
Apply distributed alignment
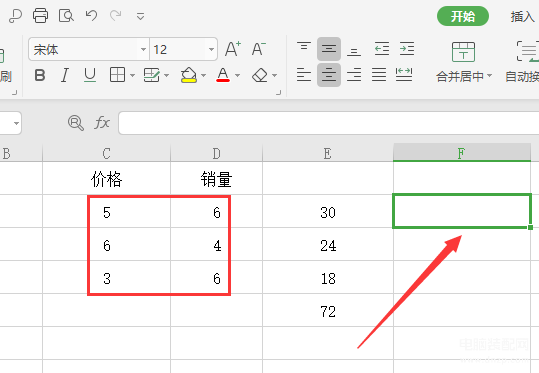click(404, 75)
